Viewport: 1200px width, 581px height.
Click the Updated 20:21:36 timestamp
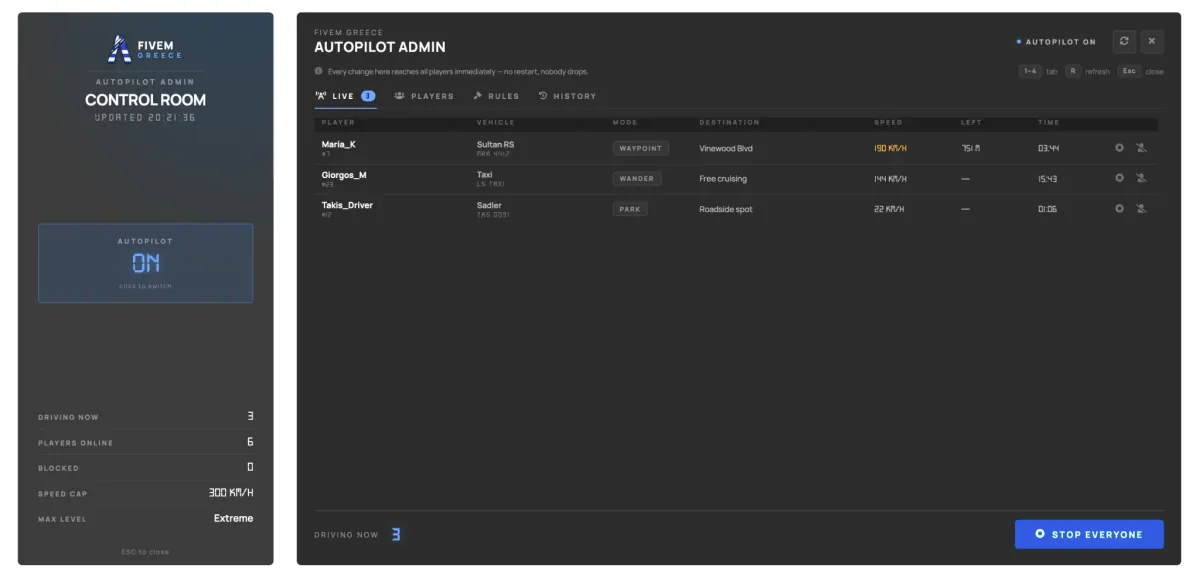tap(145, 117)
